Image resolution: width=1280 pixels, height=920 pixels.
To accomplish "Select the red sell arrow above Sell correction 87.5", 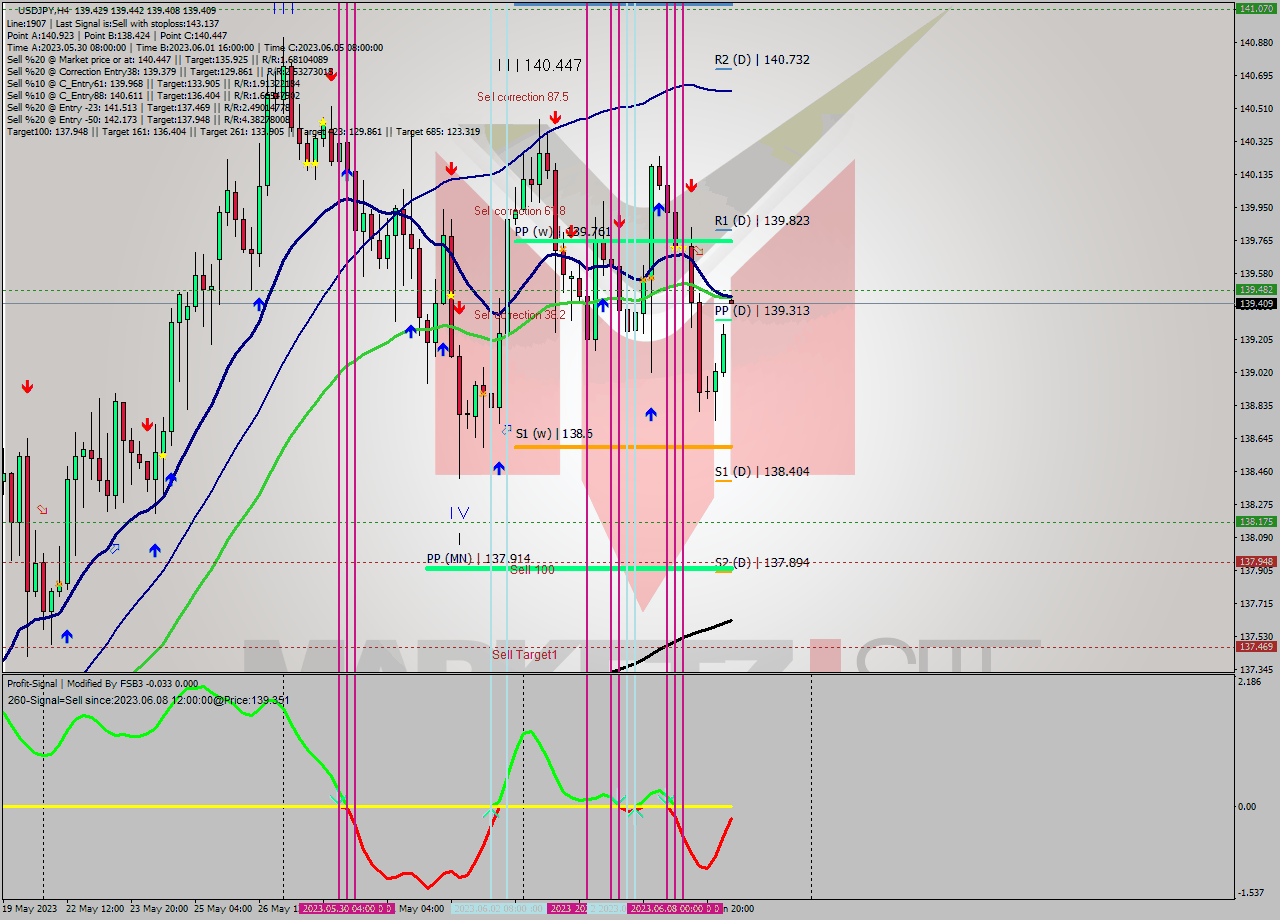I will click(556, 117).
